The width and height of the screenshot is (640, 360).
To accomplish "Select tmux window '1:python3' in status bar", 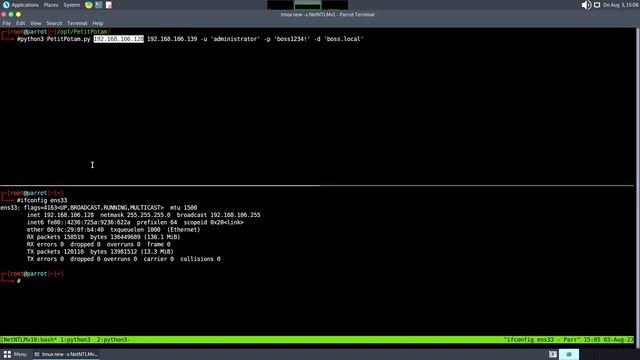I will (x=75, y=340).
